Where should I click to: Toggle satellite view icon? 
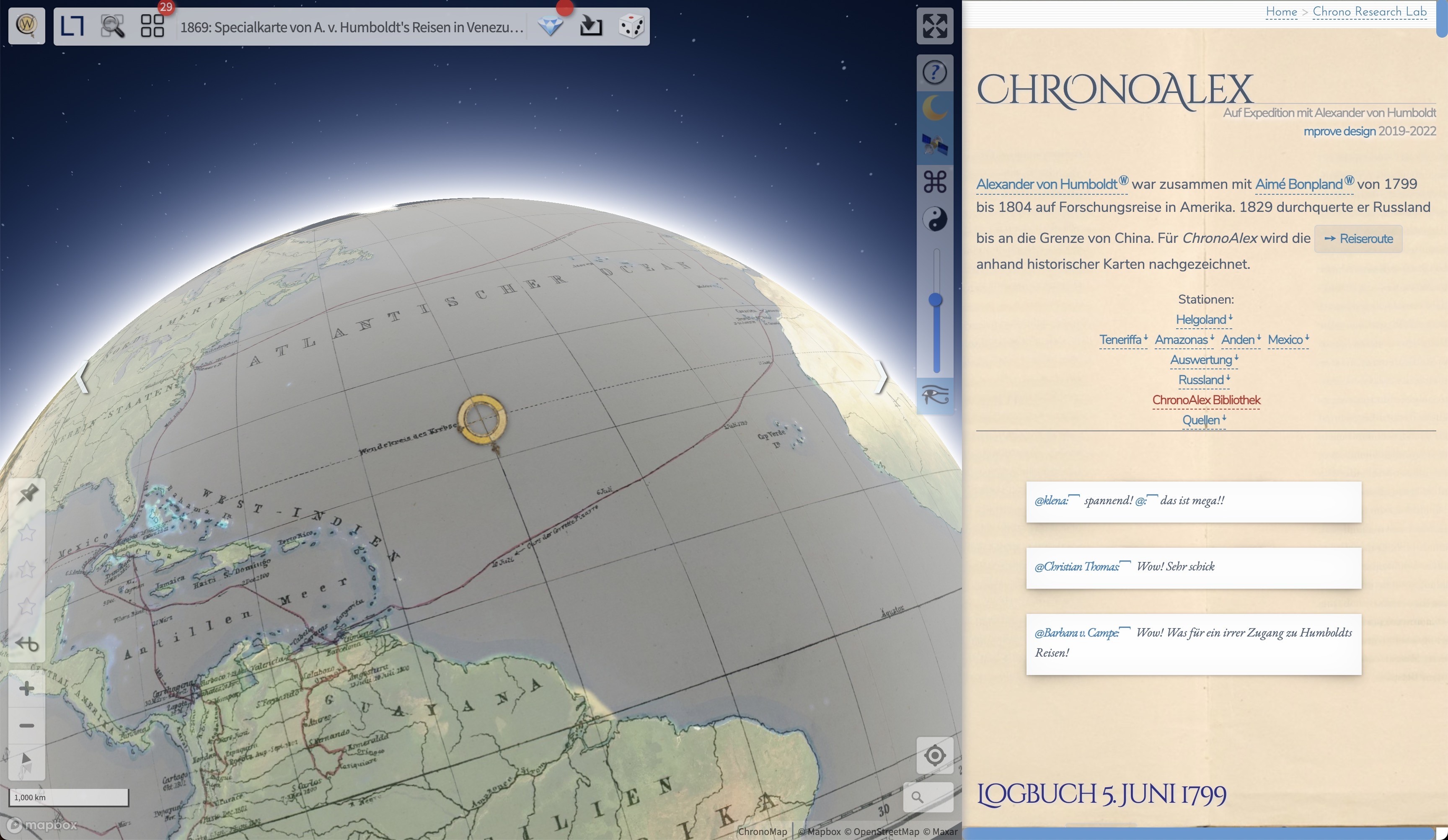pos(934,145)
